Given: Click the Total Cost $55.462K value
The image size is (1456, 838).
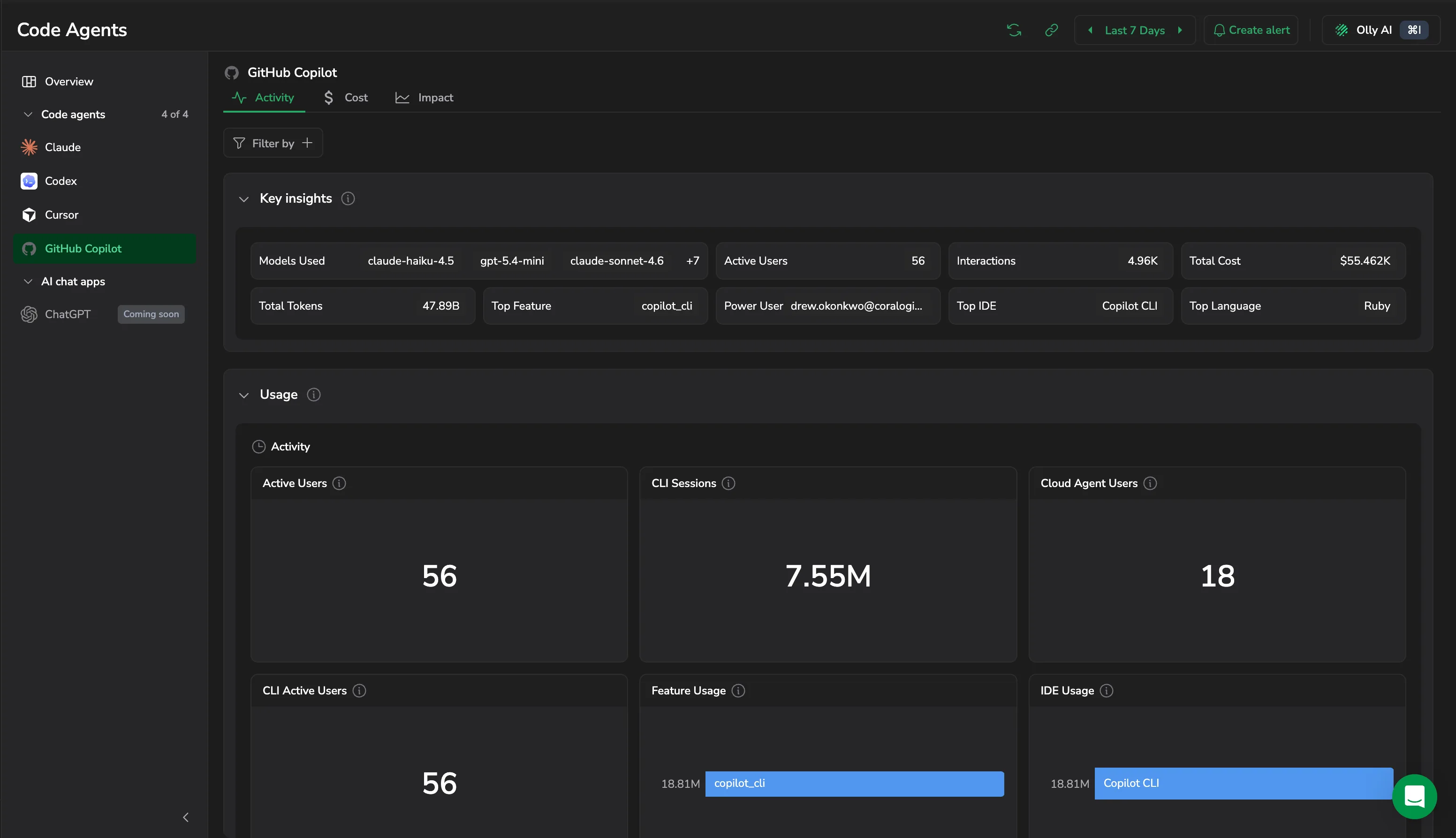Looking at the screenshot, I should [x=1365, y=261].
